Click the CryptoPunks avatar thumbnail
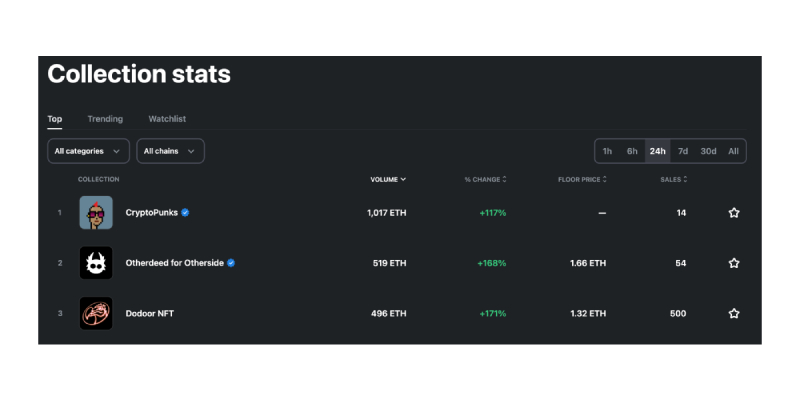The width and height of the screenshot is (800, 400). (96, 213)
